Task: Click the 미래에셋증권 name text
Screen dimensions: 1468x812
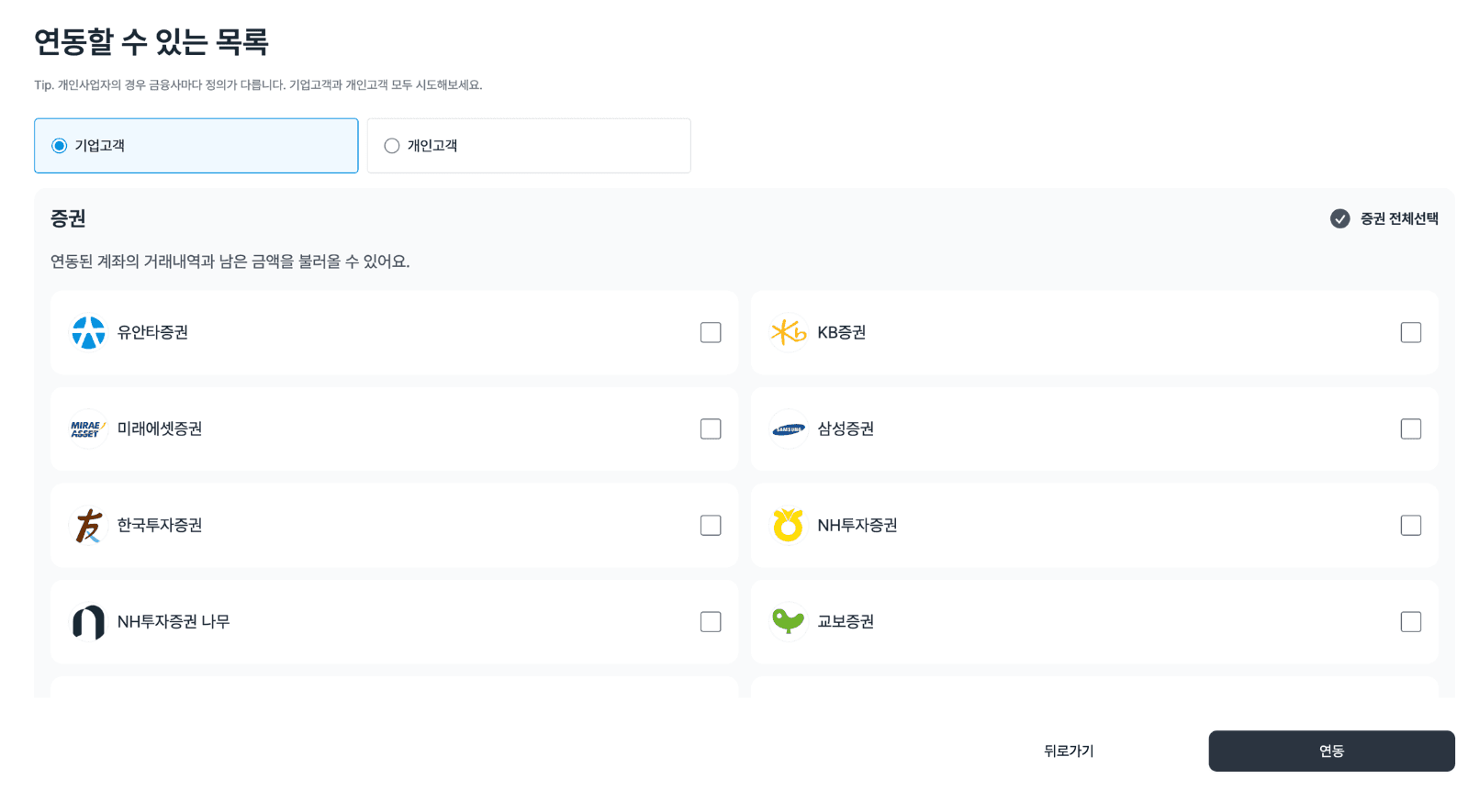Action: point(160,428)
